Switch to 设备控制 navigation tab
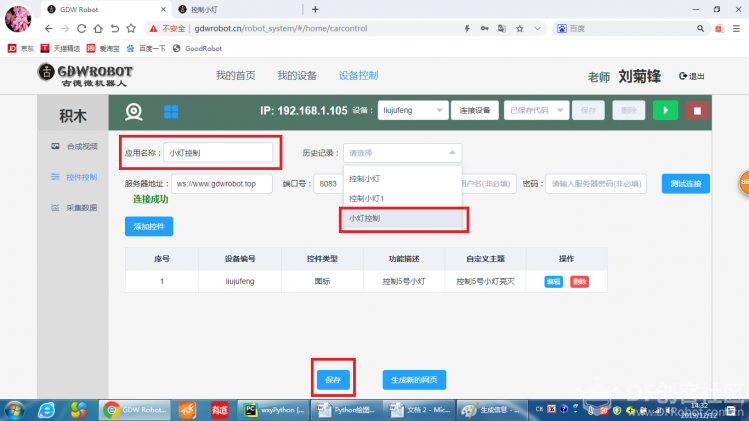The width and height of the screenshot is (749, 421). 359,76
